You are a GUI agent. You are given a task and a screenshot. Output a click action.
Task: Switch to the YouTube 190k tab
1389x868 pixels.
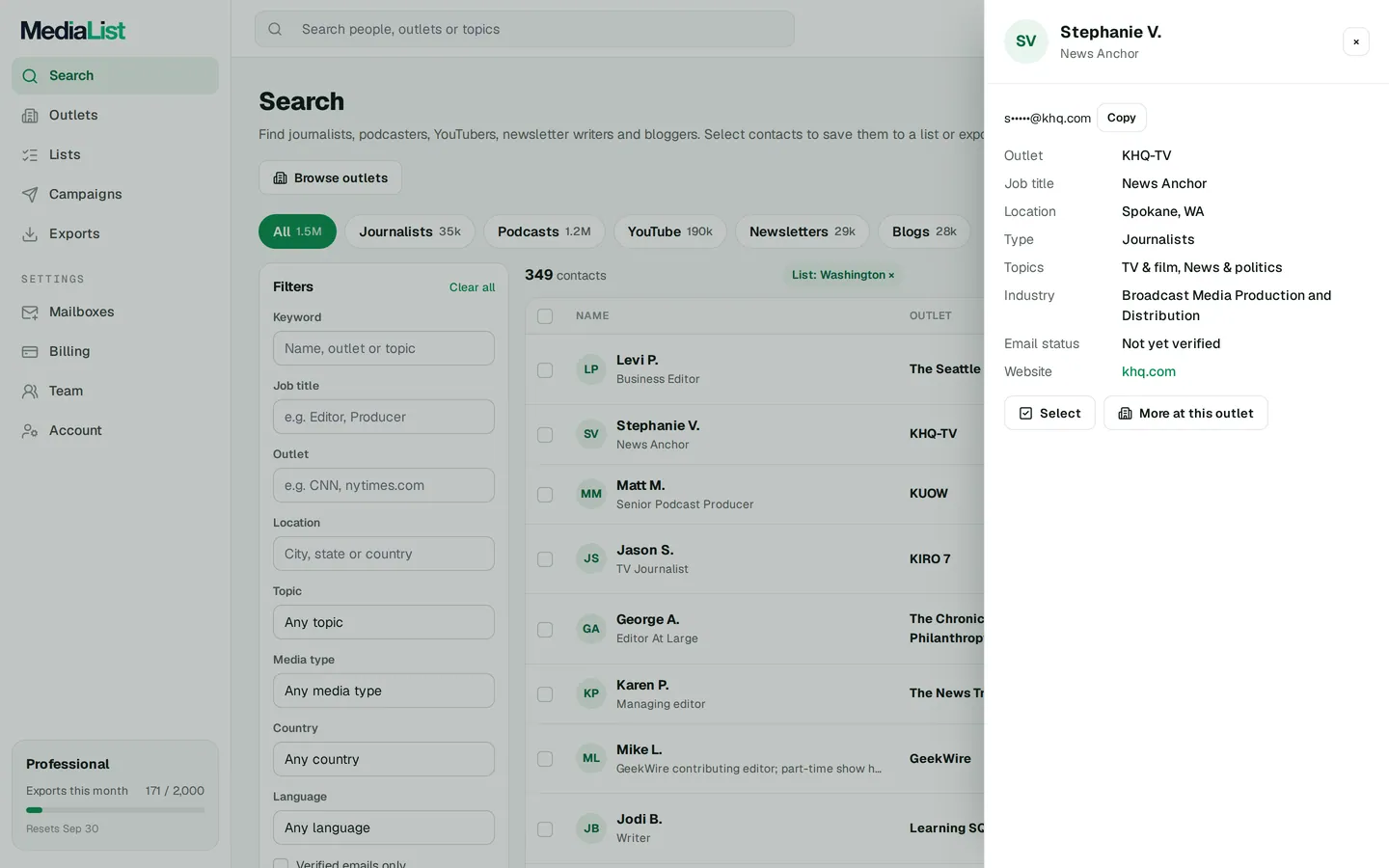(x=670, y=231)
